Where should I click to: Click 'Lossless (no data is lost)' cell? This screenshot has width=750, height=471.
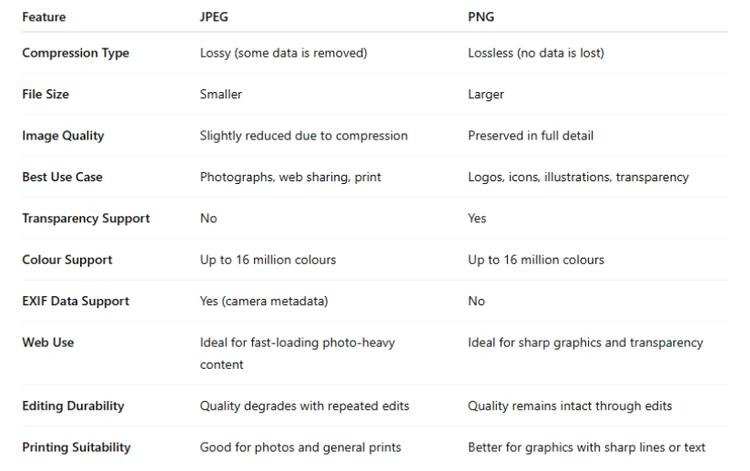pos(536,53)
